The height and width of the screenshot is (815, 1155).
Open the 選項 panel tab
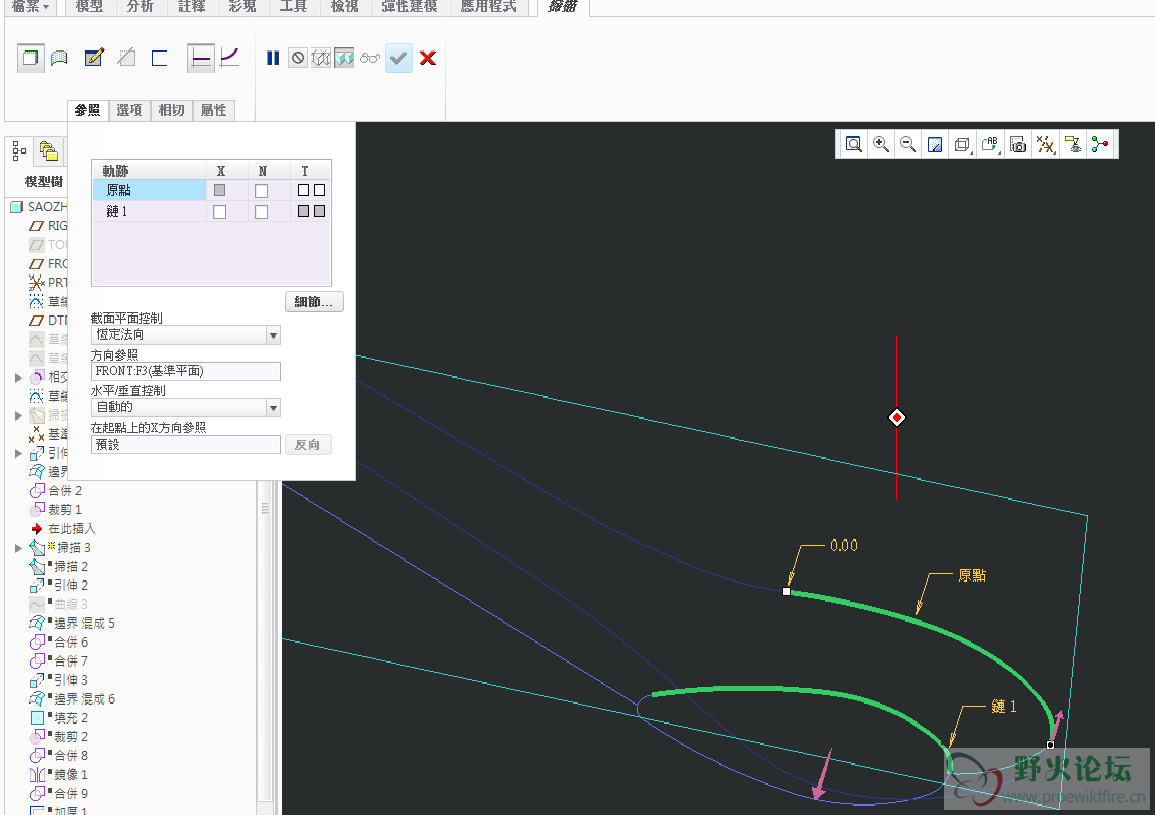(129, 111)
